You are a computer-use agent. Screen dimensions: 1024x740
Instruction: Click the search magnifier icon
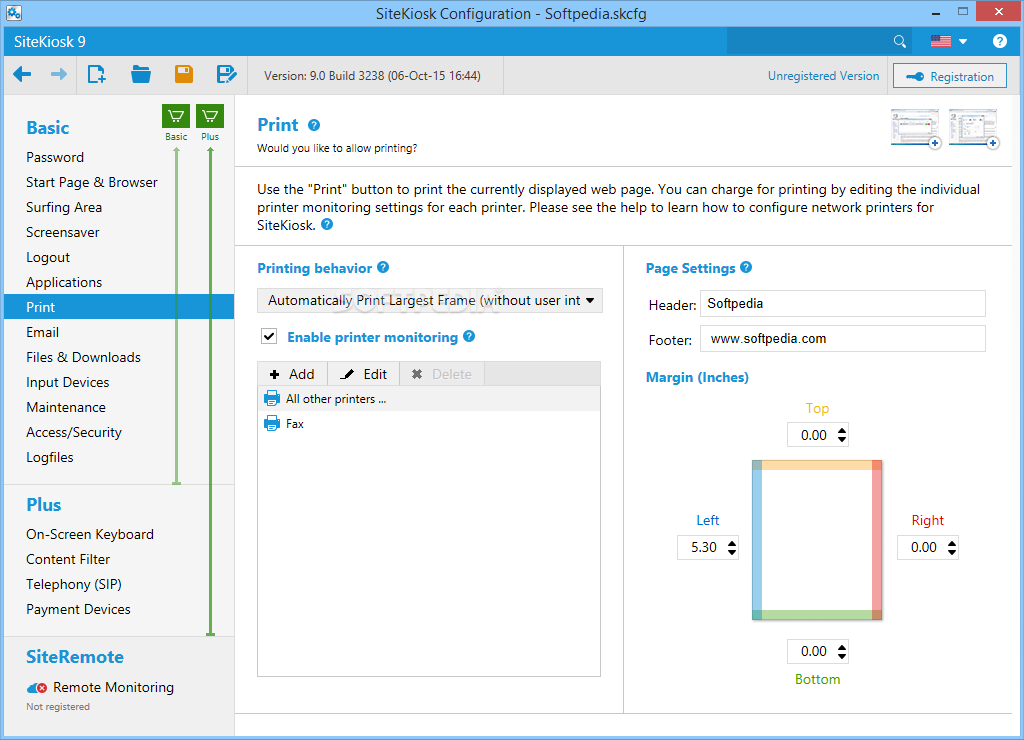(x=900, y=42)
